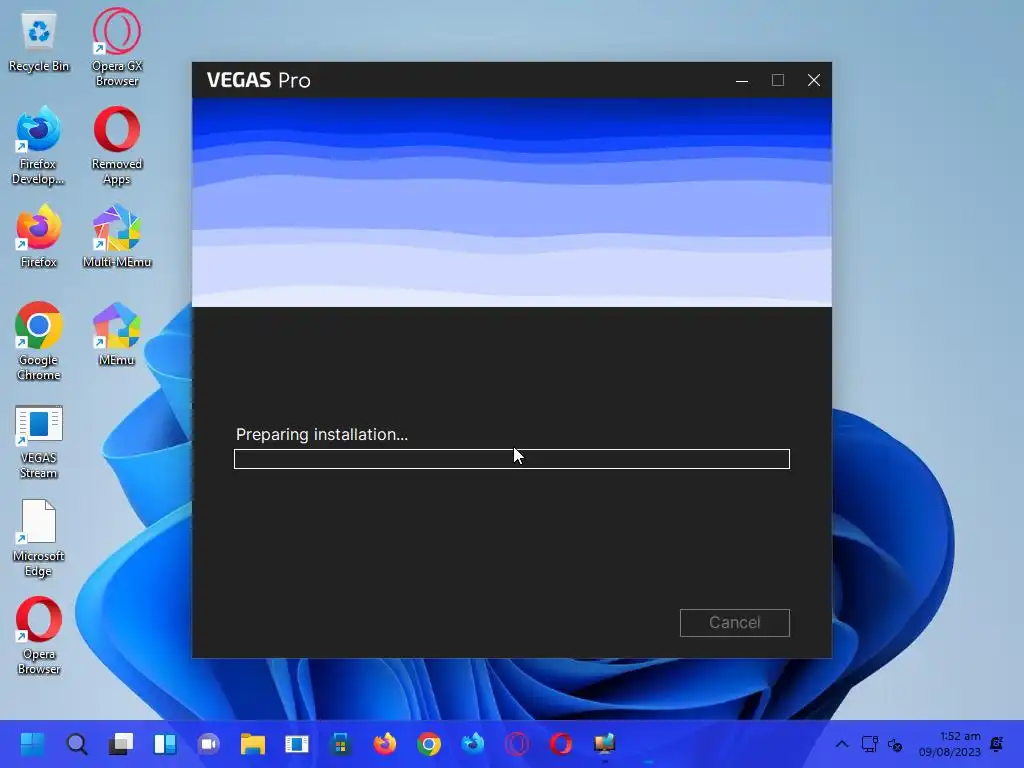Screen dimensions: 1024x768
Task: Select the Opera Browser desktop shortcut
Action: click(39, 636)
